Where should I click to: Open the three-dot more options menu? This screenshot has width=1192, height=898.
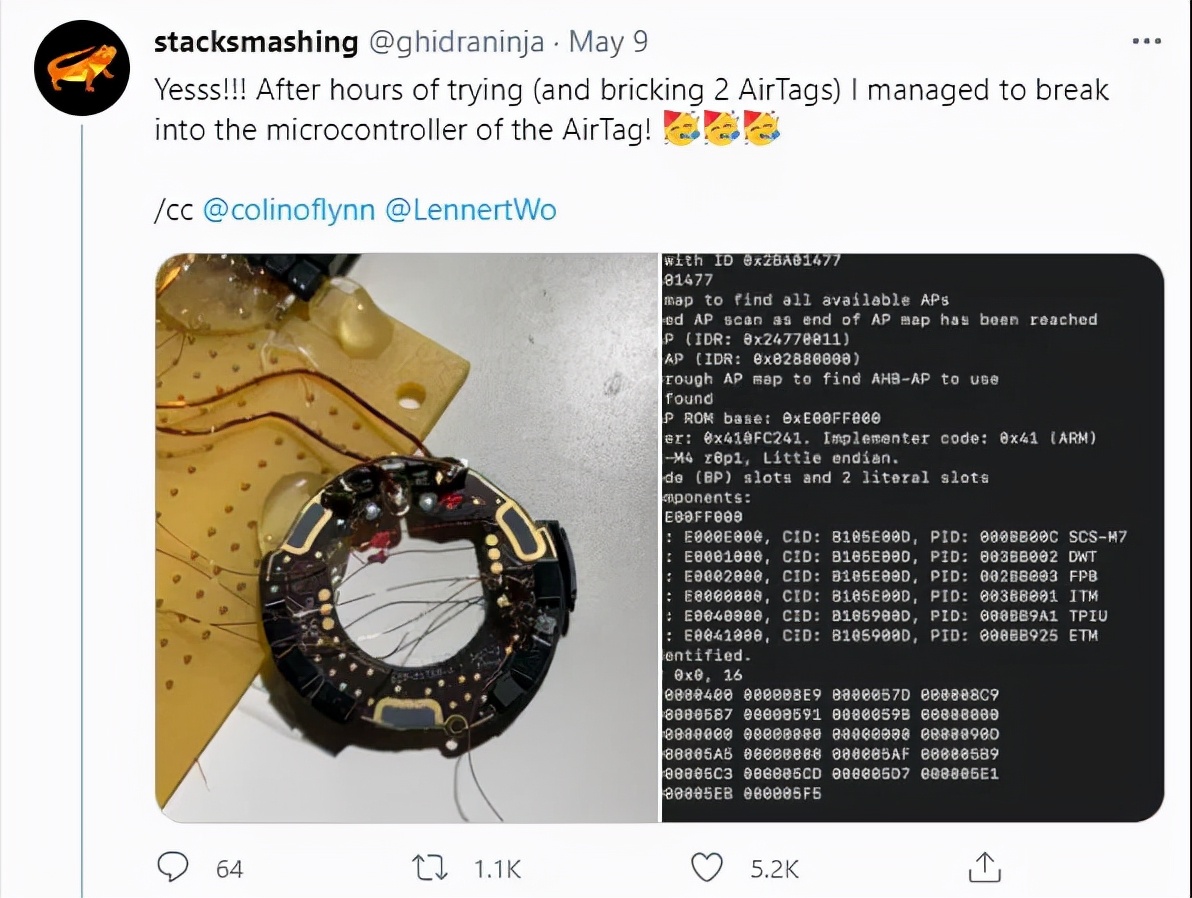(1146, 41)
